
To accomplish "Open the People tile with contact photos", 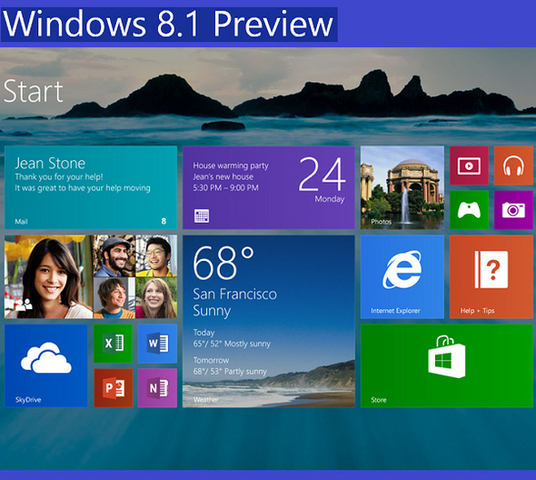I will 91,277.
